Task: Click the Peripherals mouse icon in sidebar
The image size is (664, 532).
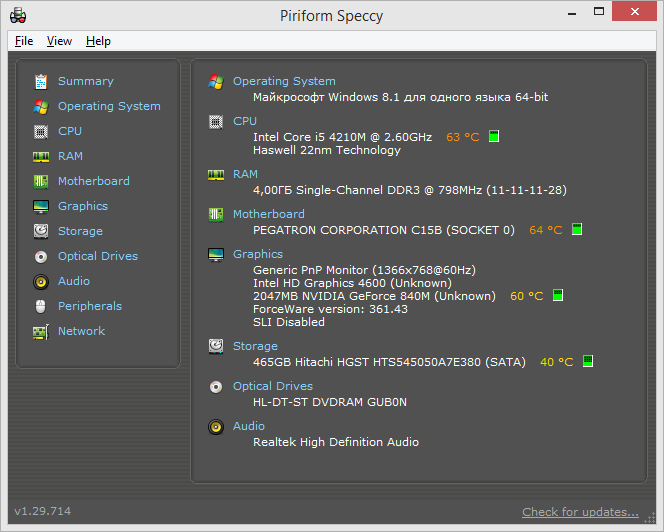Action: click(41, 306)
